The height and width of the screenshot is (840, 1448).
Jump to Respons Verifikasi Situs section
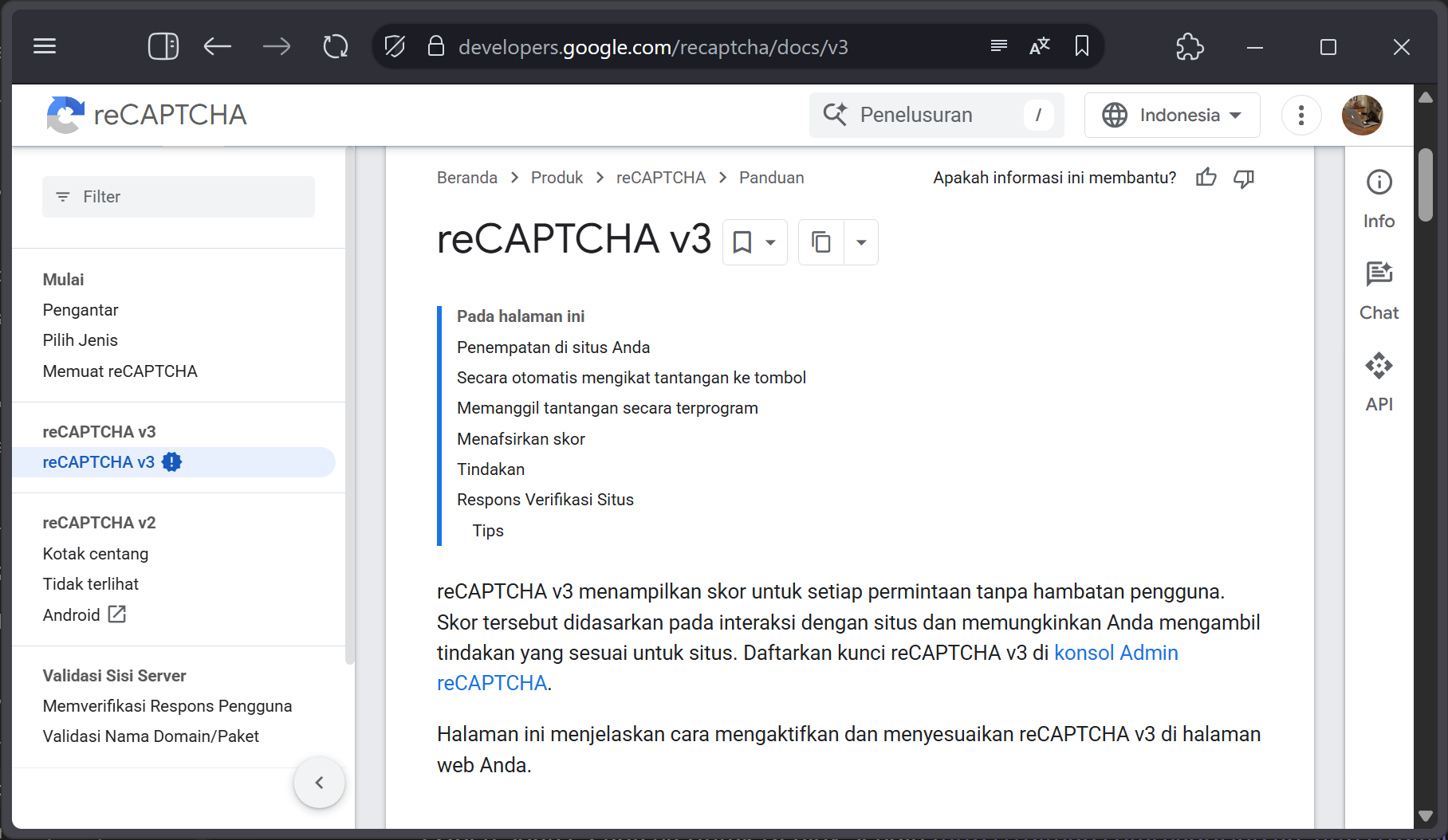click(545, 500)
